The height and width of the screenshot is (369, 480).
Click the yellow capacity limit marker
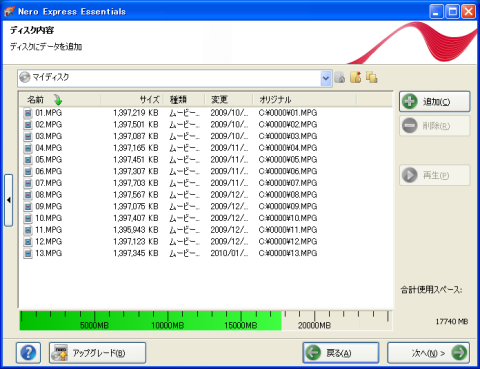click(359, 320)
